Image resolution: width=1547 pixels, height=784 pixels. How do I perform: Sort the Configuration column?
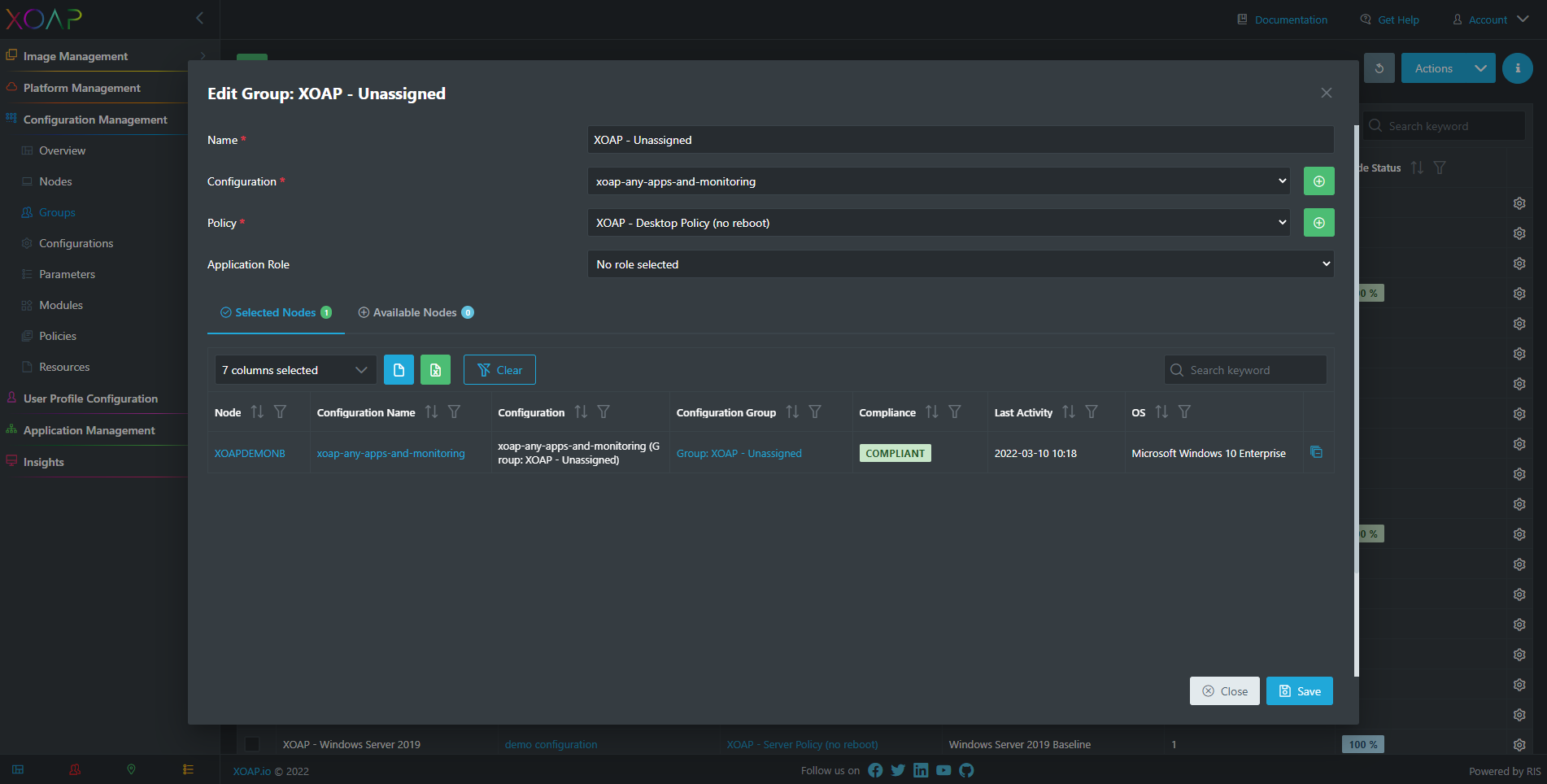click(x=581, y=412)
